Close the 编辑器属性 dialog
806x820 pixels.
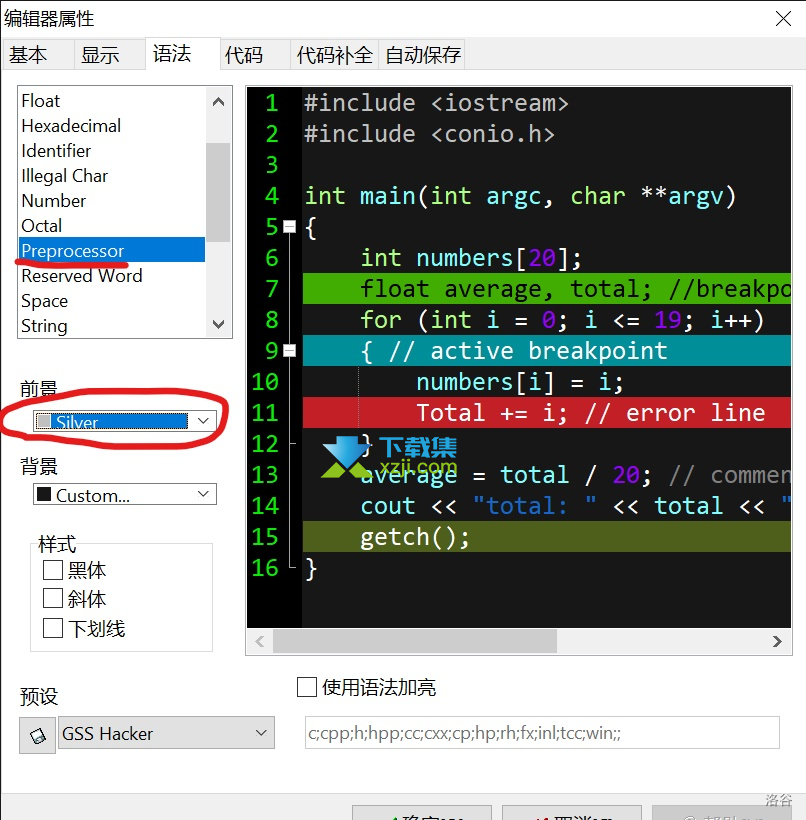(x=783, y=19)
